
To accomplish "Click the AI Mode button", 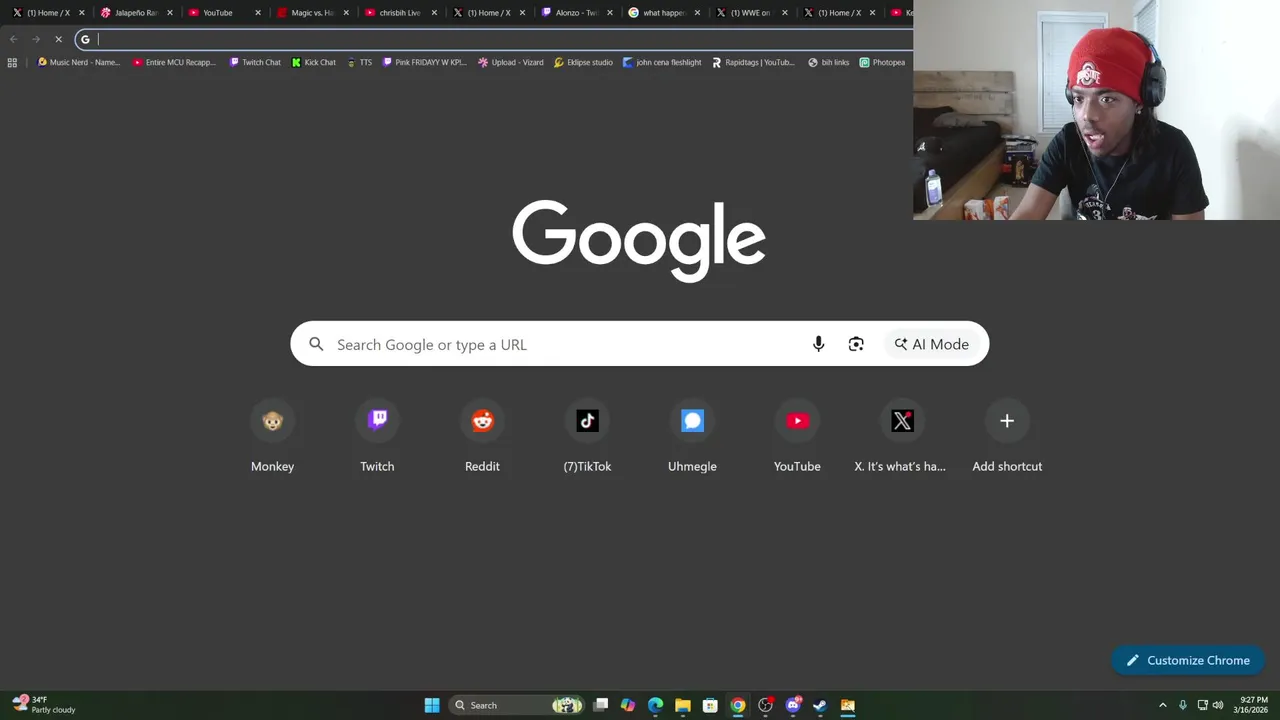I will coord(932,344).
